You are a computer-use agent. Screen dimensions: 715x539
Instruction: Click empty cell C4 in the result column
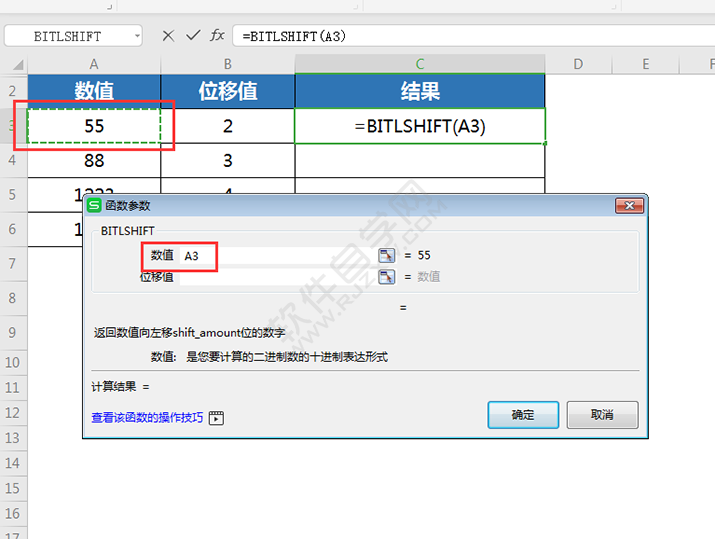(420, 161)
